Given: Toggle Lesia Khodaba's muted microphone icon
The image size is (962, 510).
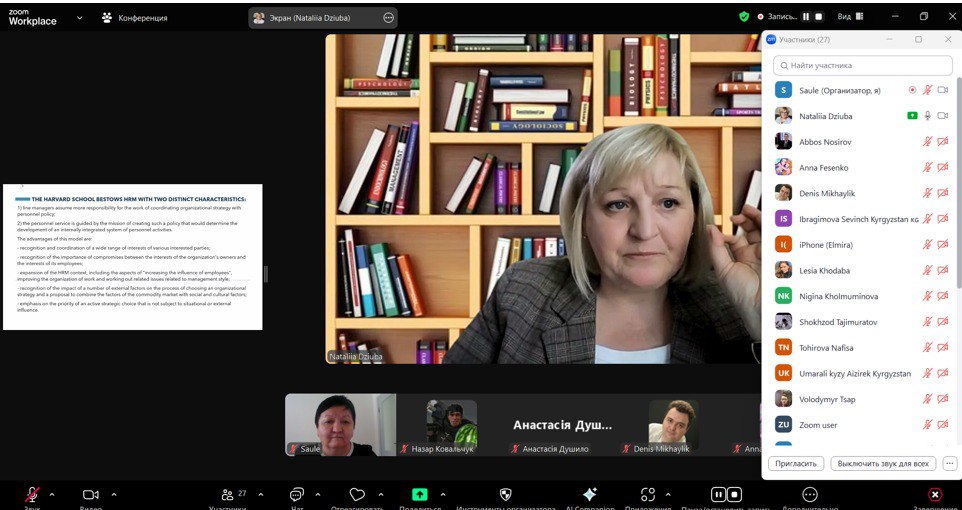Looking at the screenshot, I should [x=928, y=271].
